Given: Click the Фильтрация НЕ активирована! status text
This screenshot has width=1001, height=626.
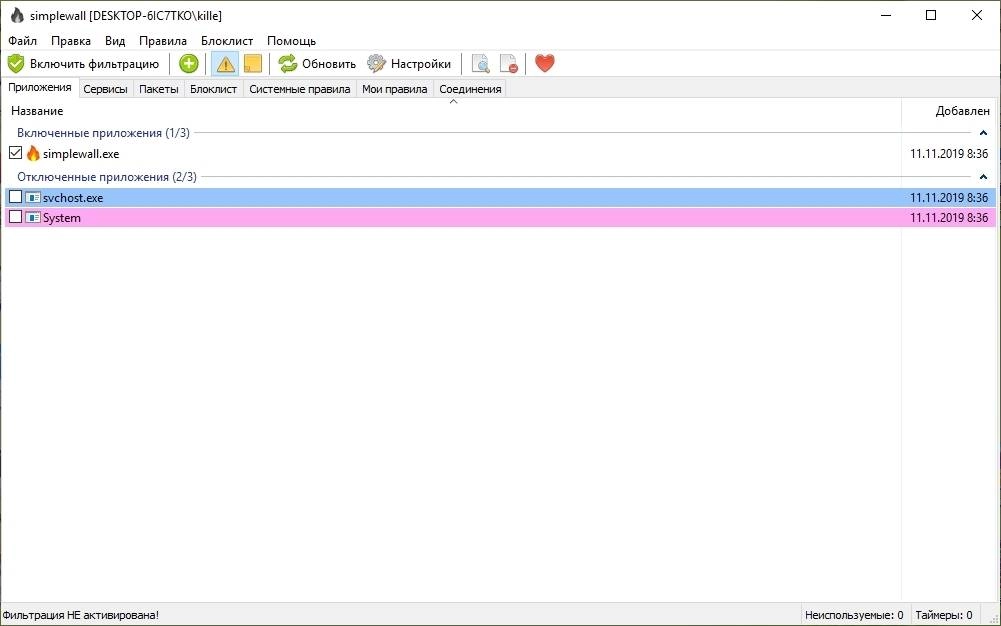Looking at the screenshot, I should (80, 615).
